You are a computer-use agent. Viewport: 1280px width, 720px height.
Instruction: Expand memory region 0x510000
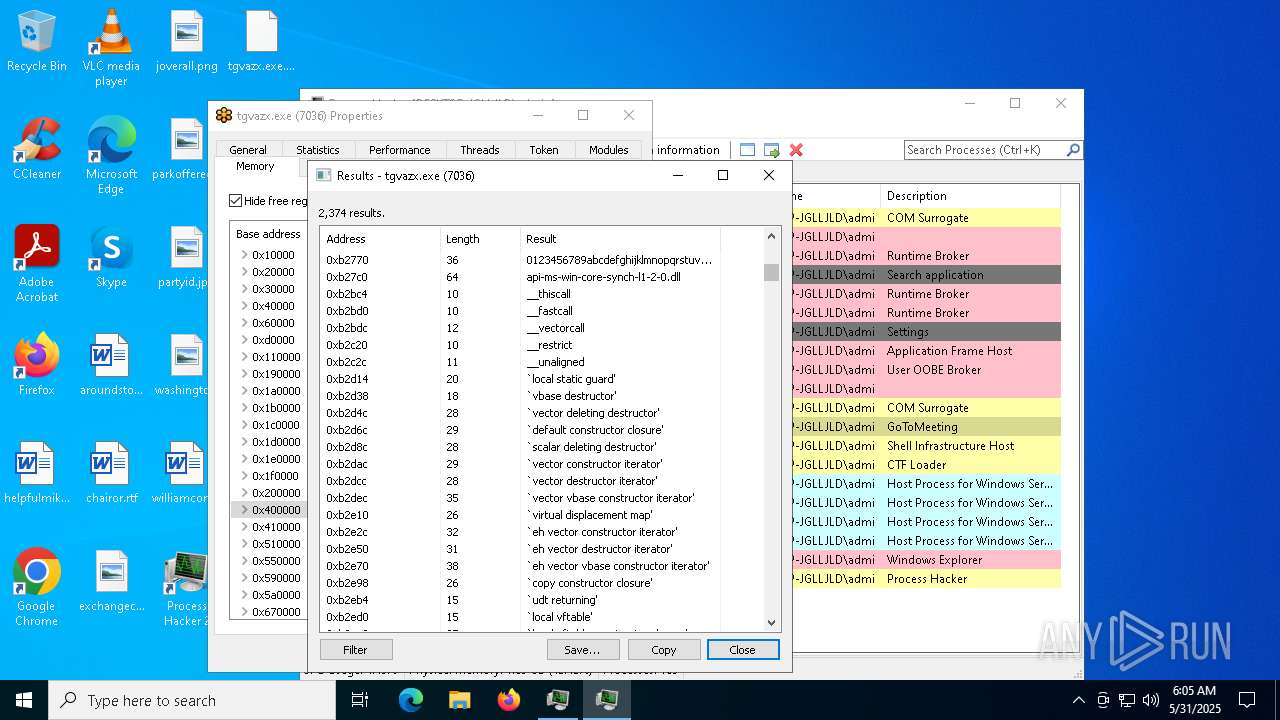[244, 544]
